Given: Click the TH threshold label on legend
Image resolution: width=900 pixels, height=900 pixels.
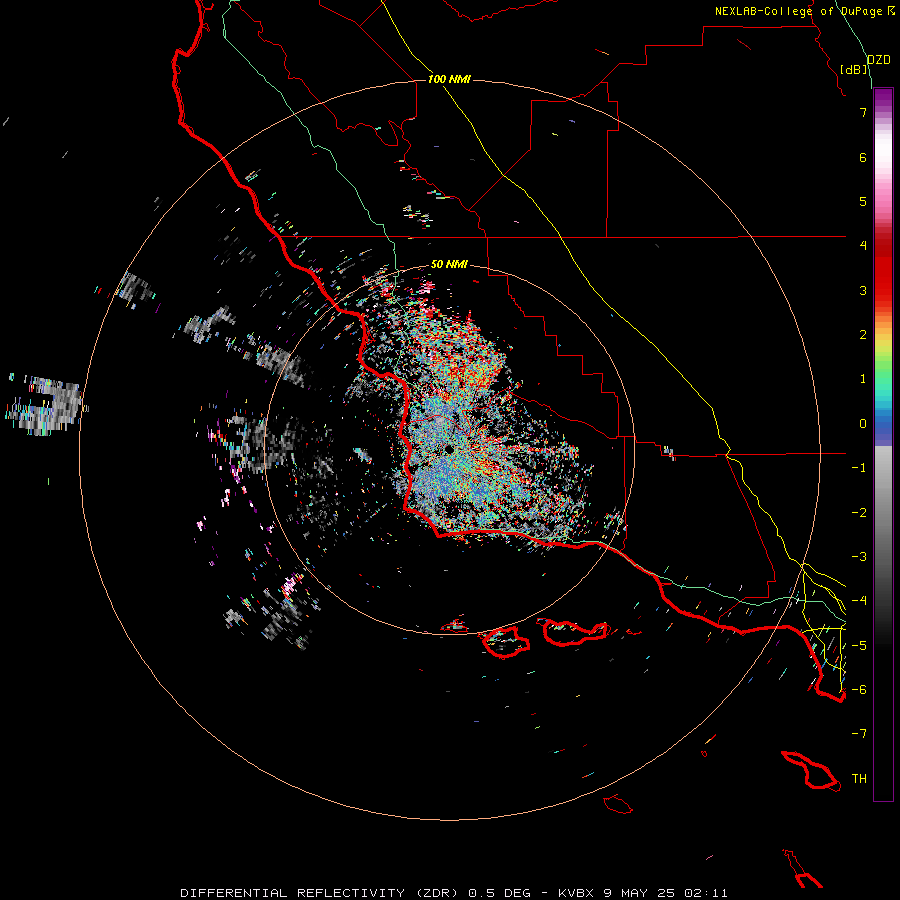Looking at the screenshot, I should tap(859, 779).
